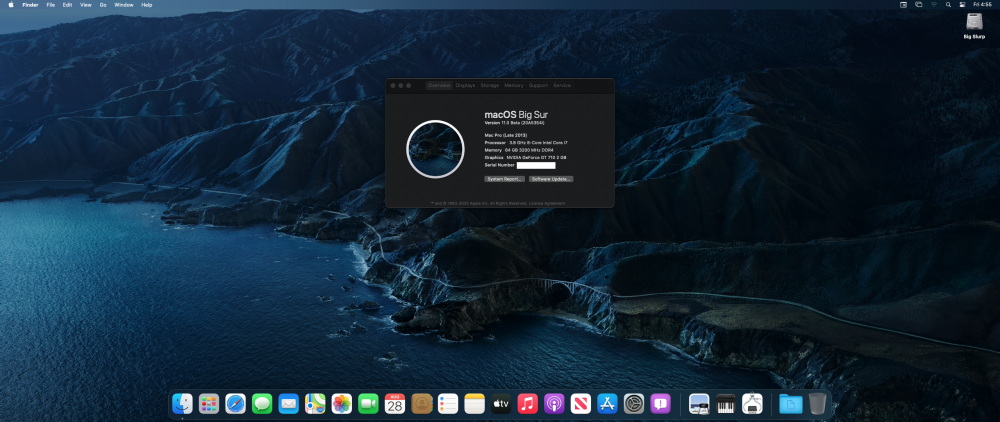This screenshot has height=422, width=1000.
Task: Open the License Agreement link
Action: [547, 203]
